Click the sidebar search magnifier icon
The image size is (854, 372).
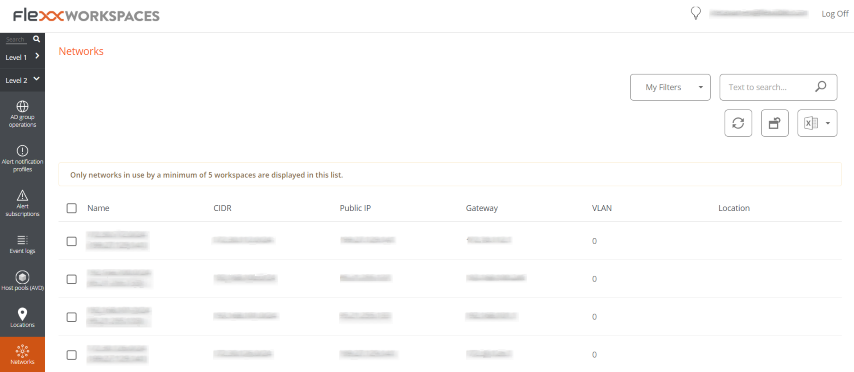(36, 39)
